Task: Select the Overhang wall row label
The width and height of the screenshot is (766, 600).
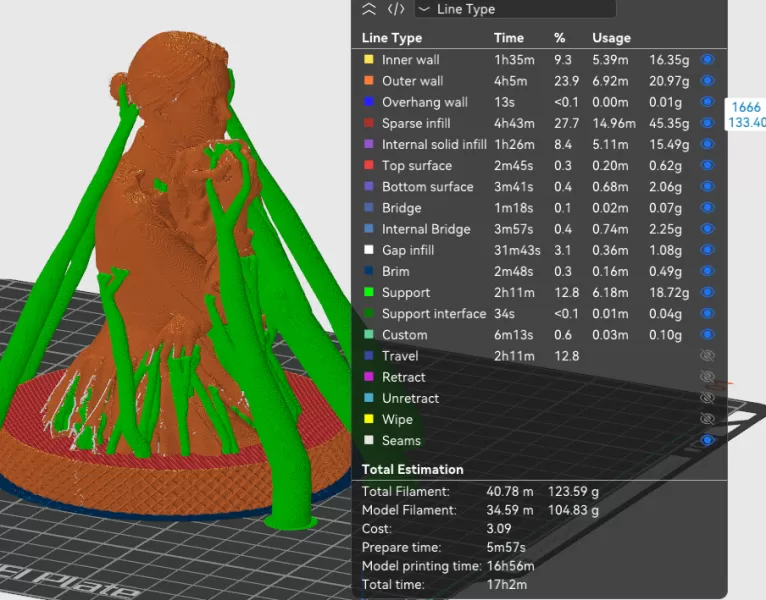Action: (x=424, y=102)
